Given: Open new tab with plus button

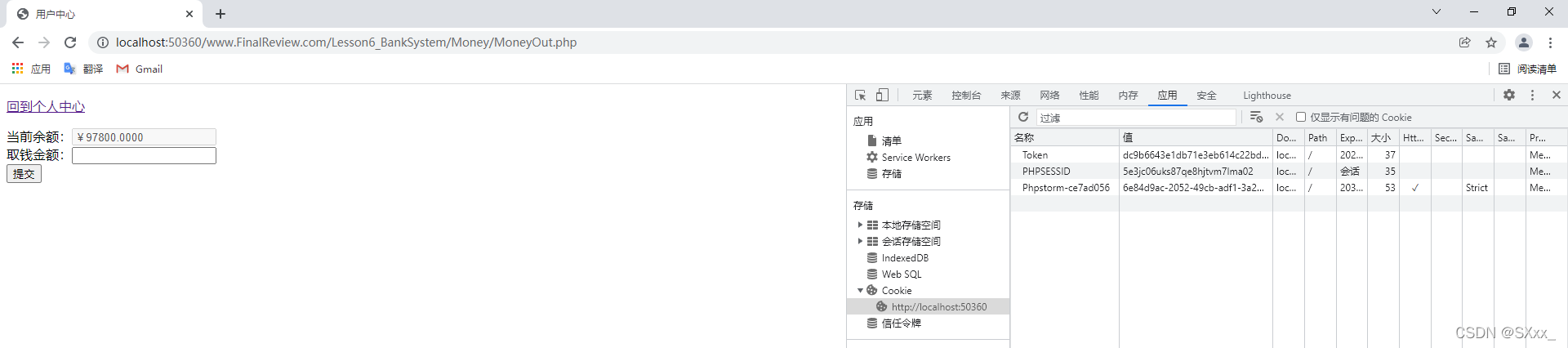Looking at the screenshot, I should point(220,14).
